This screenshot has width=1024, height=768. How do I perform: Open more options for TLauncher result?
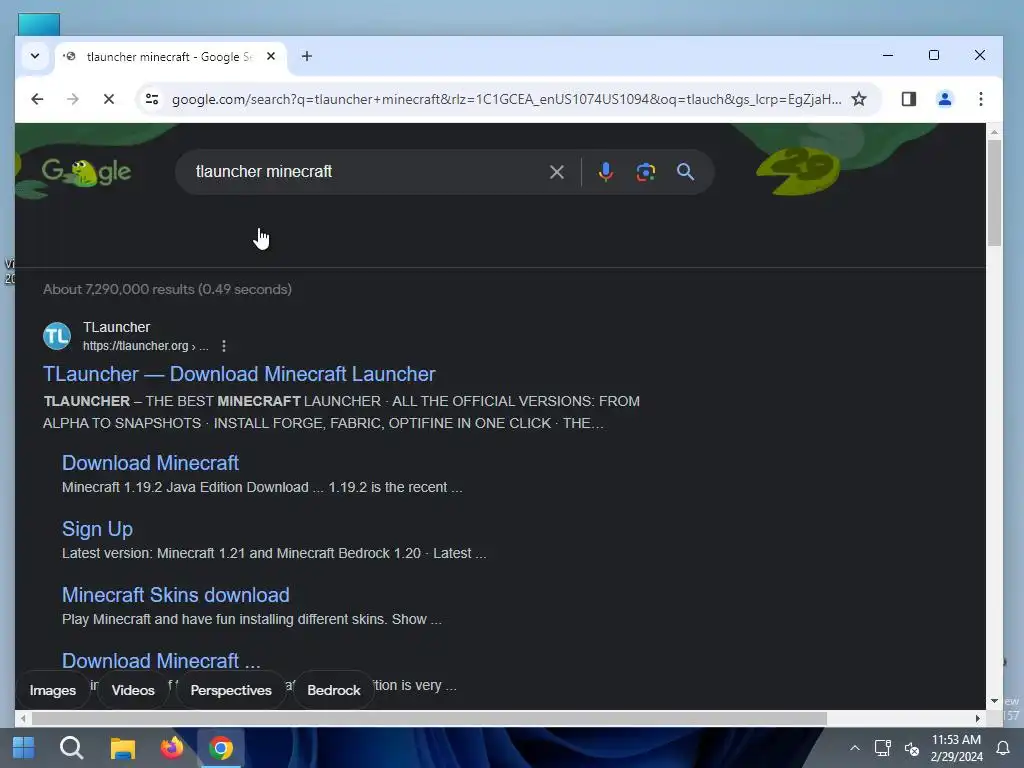[x=224, y=346]
